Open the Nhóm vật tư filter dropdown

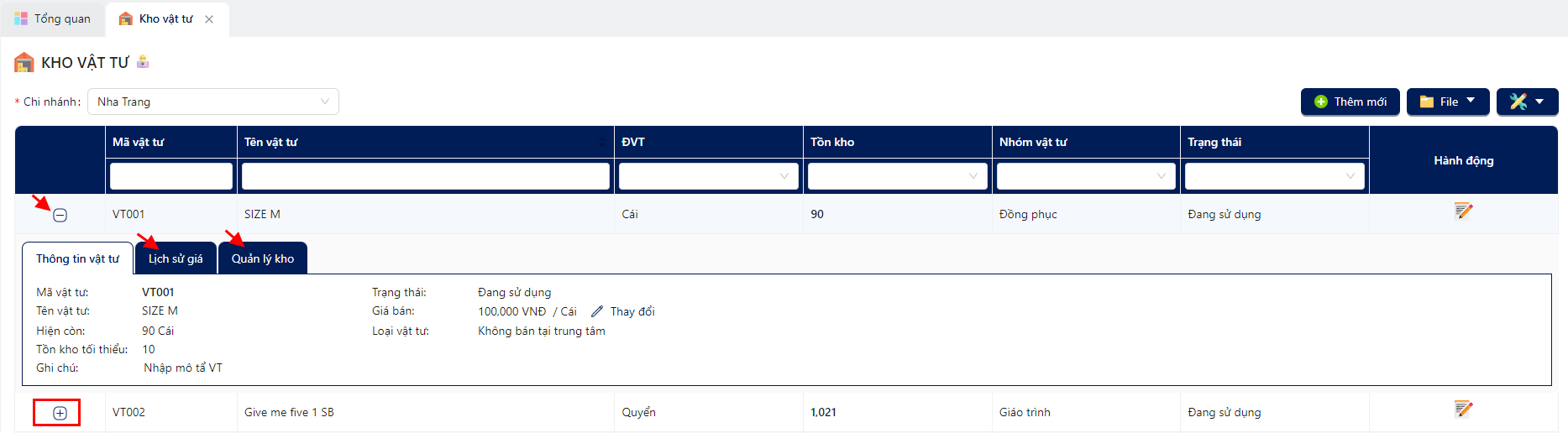point(1085,176)
